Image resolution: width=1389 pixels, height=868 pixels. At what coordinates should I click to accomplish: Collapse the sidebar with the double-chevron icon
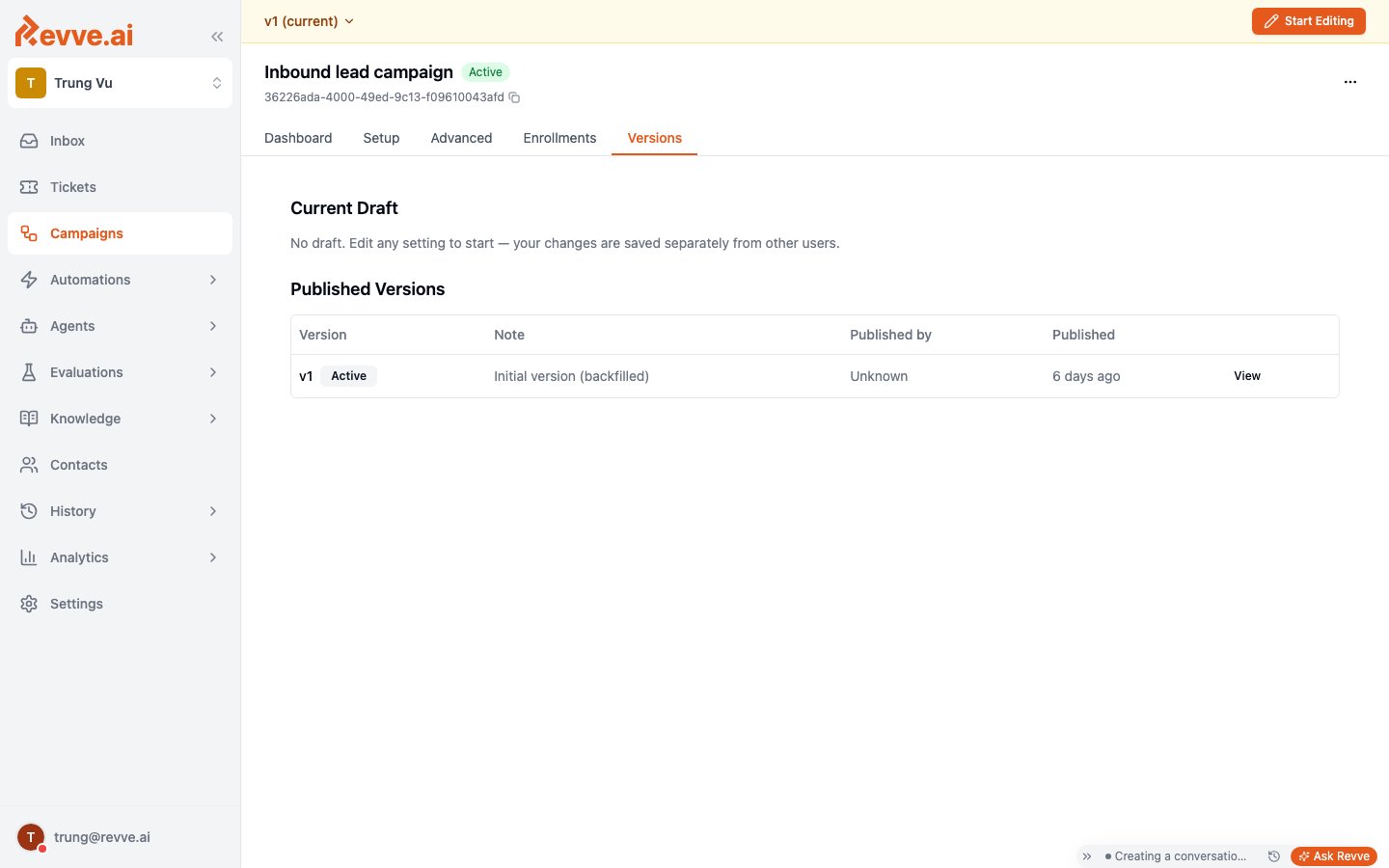[217, 37]
